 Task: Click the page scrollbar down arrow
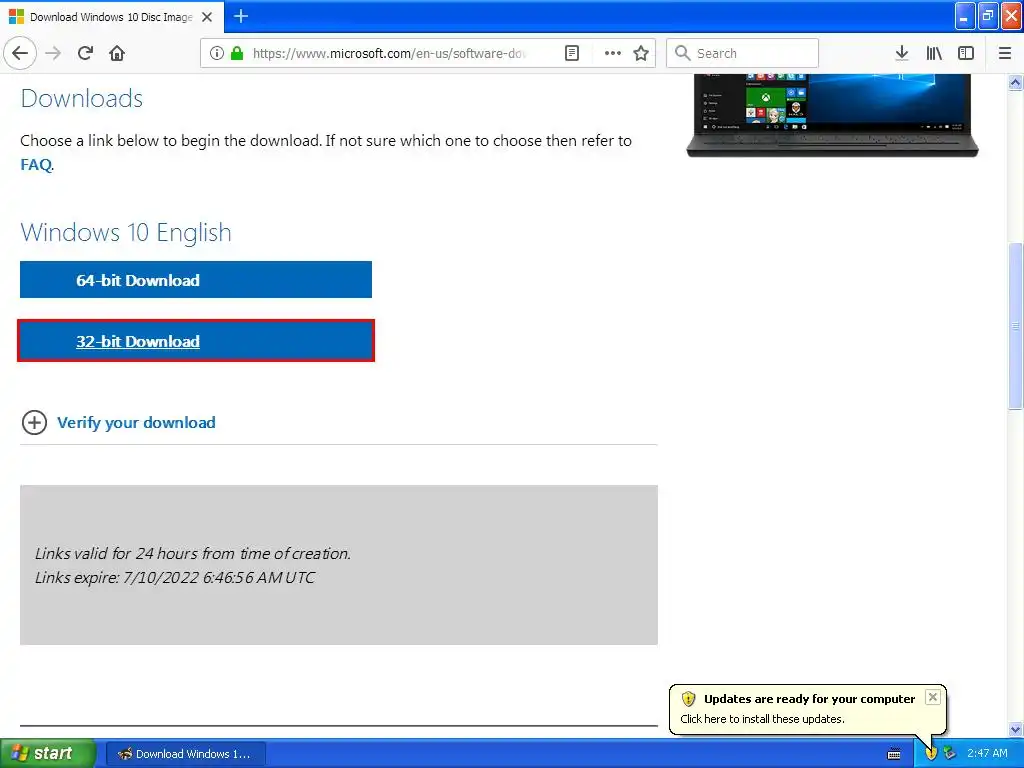coord(1015,729)
